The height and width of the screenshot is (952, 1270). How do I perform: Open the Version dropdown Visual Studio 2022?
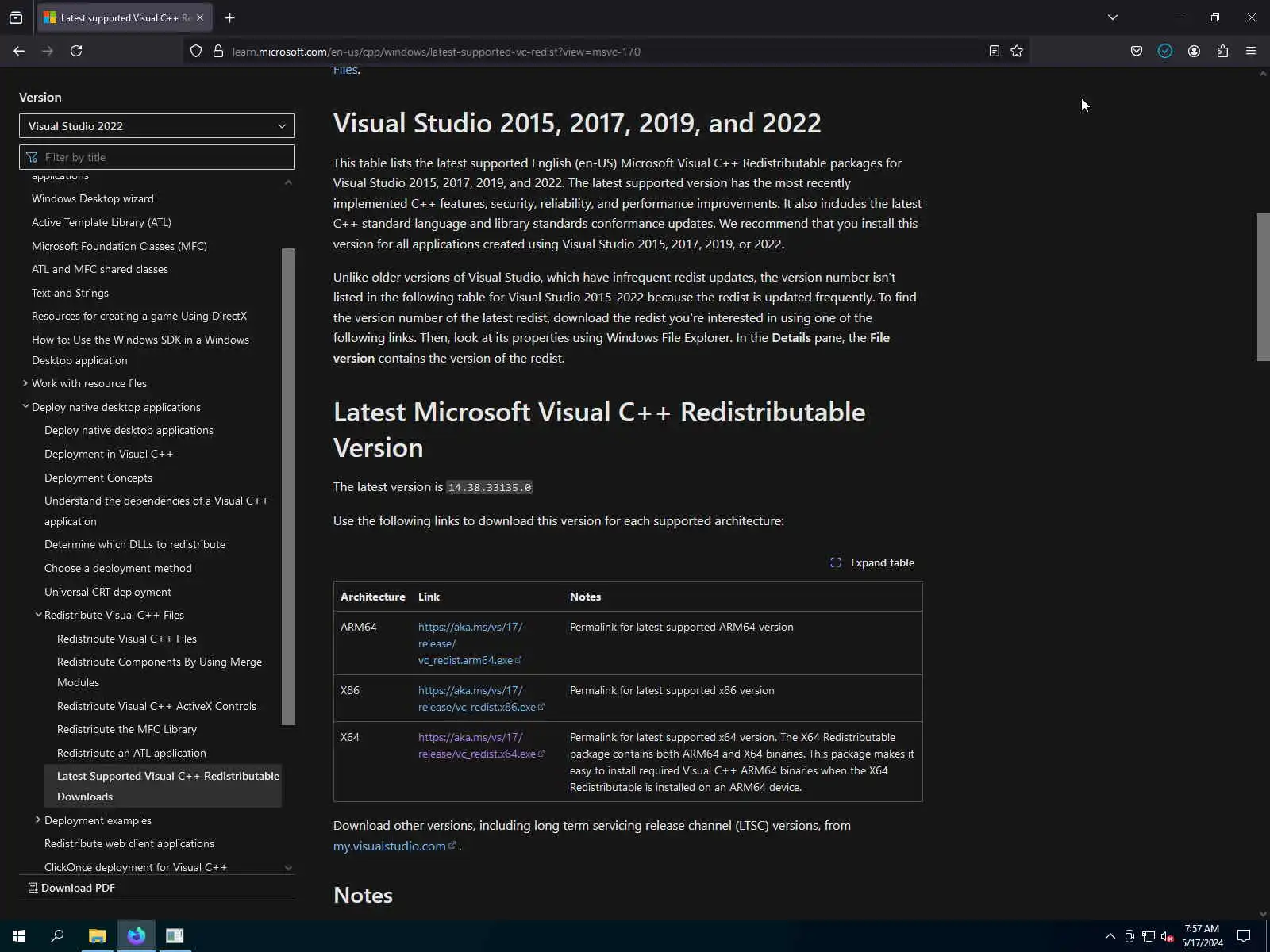pos(157,126)
